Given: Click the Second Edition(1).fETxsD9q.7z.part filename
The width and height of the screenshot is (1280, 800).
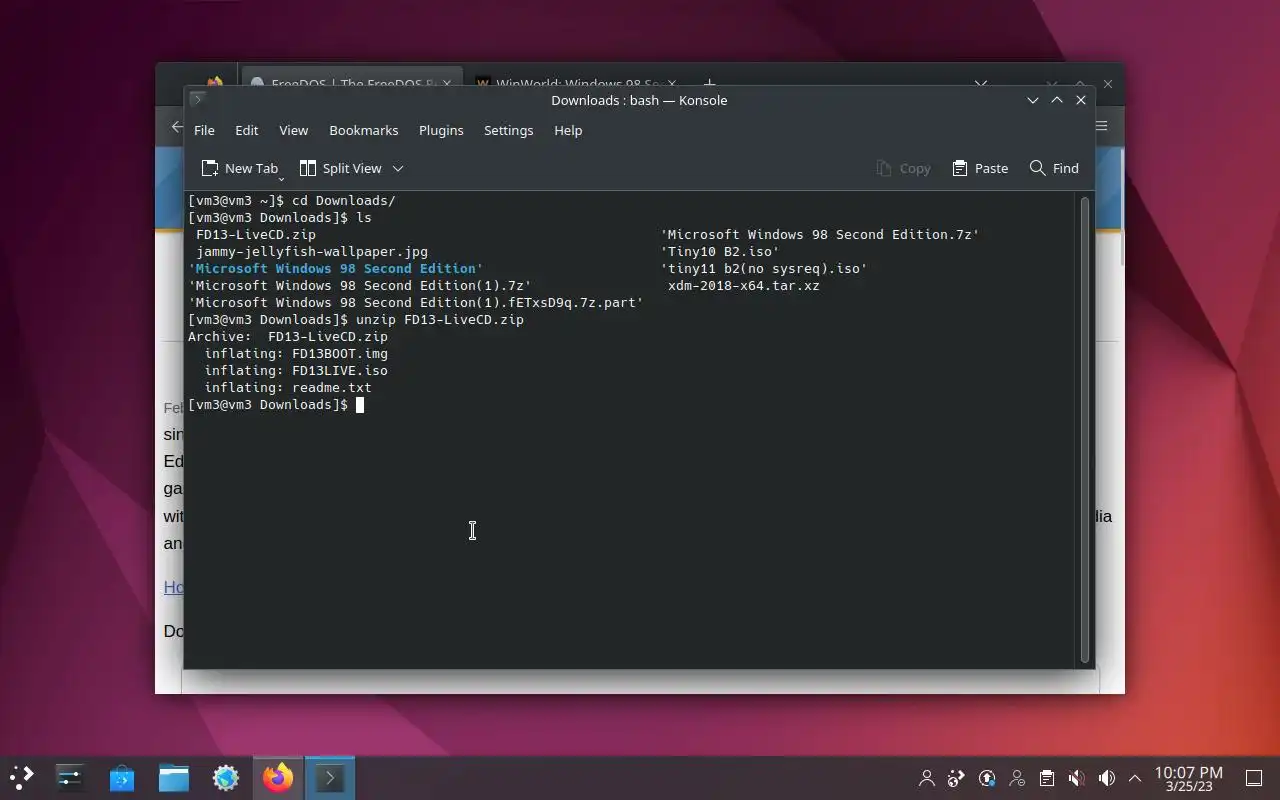Looking at the screenshot, I should coord(416,302).
